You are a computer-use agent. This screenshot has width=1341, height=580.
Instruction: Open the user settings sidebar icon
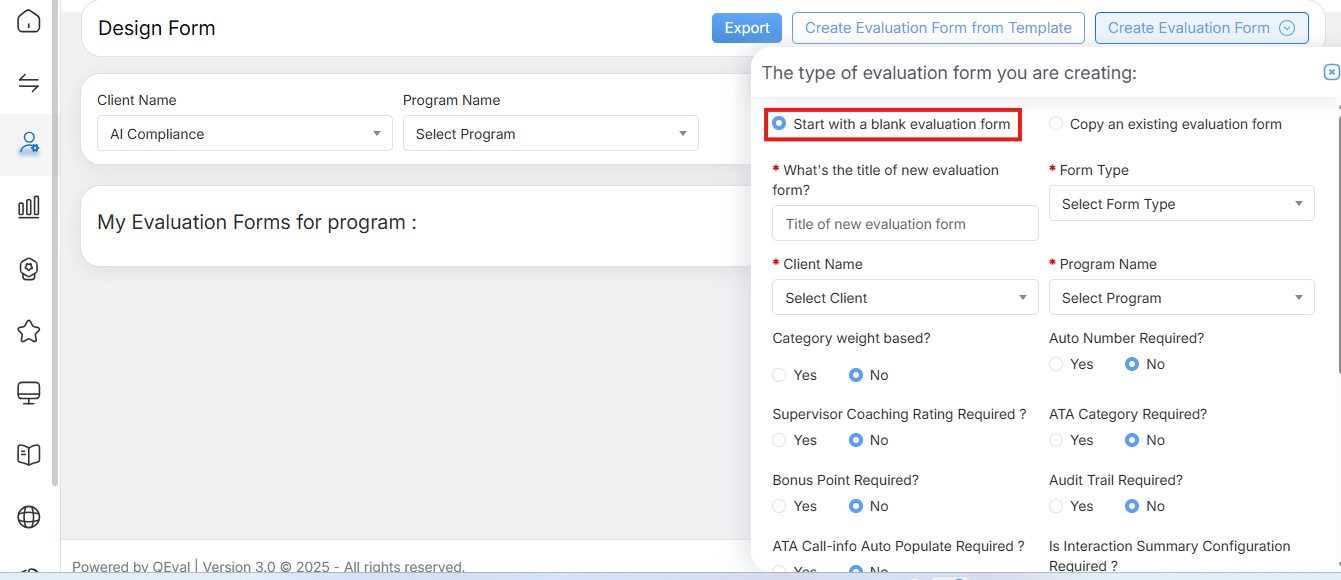click(x=29, y=144)
